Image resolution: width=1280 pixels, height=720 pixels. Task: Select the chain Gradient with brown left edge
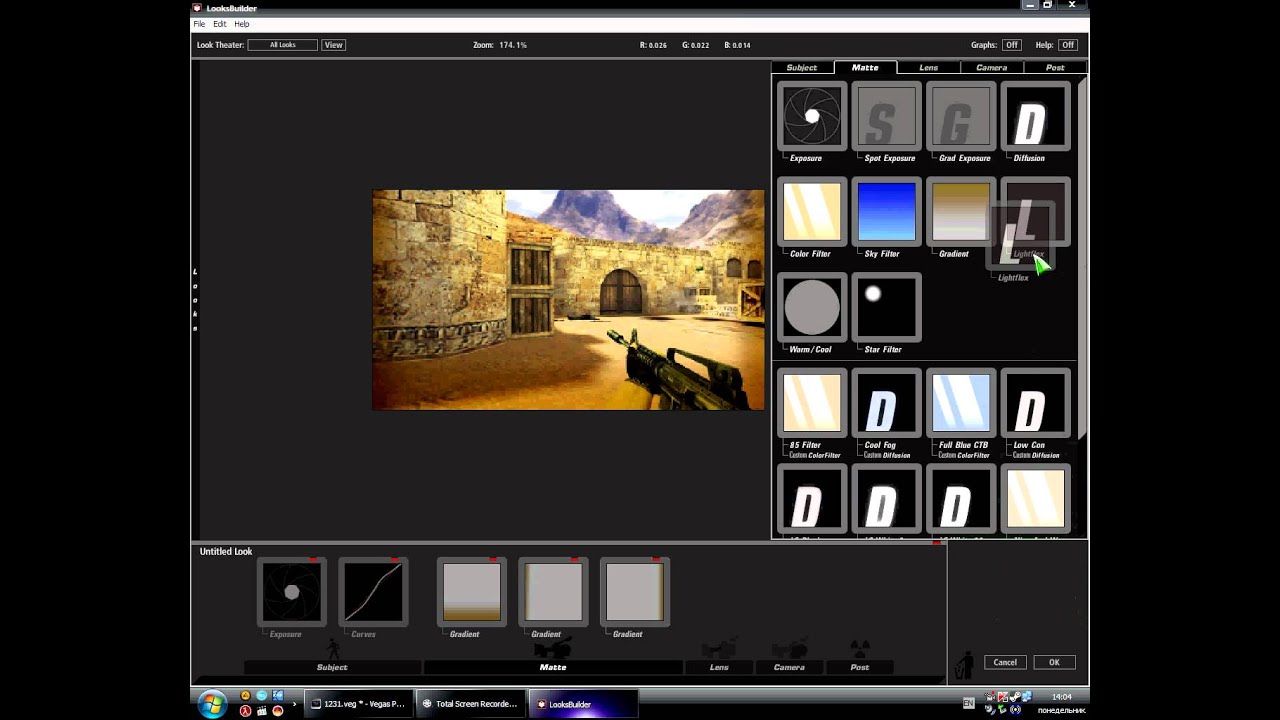(x=553, y=592)
